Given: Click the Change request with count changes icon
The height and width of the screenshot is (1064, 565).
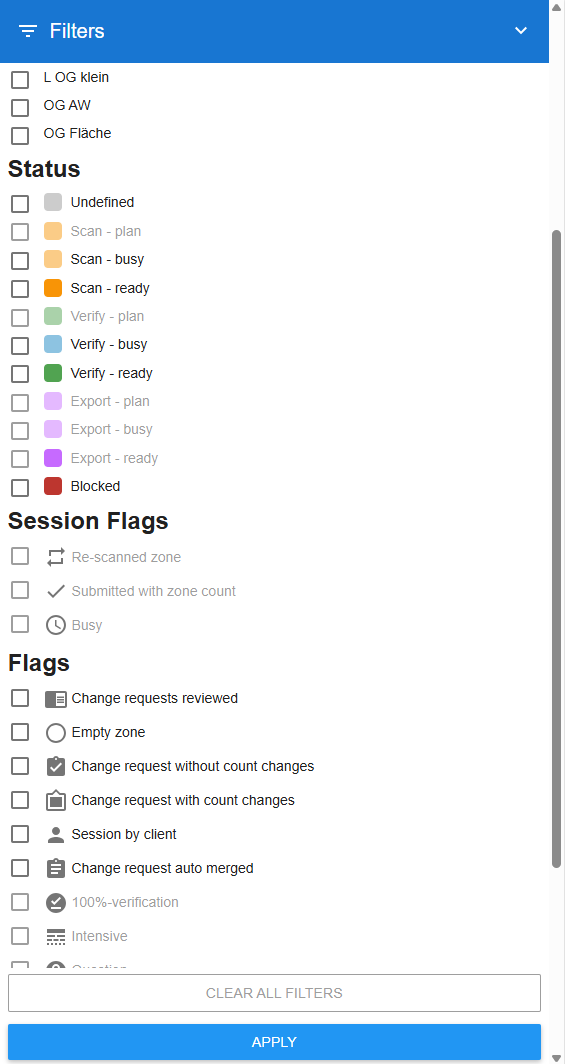Looking at the screenshot, I should tap(56, 801).
